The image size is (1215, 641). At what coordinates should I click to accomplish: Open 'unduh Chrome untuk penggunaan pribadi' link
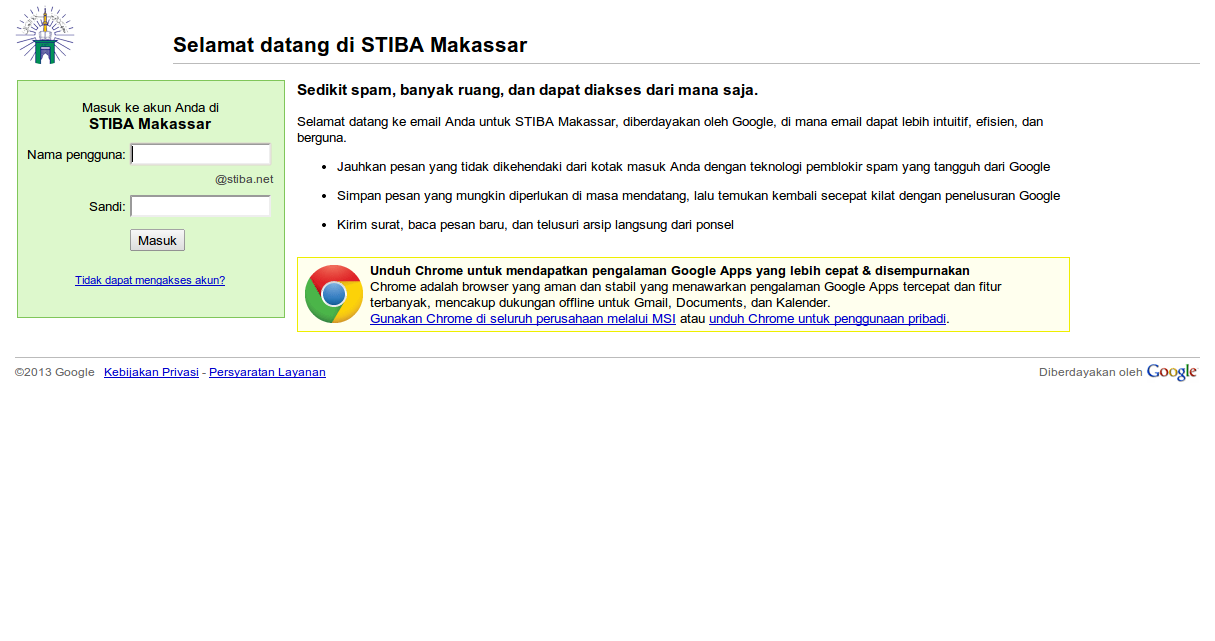tap(826, 318)
